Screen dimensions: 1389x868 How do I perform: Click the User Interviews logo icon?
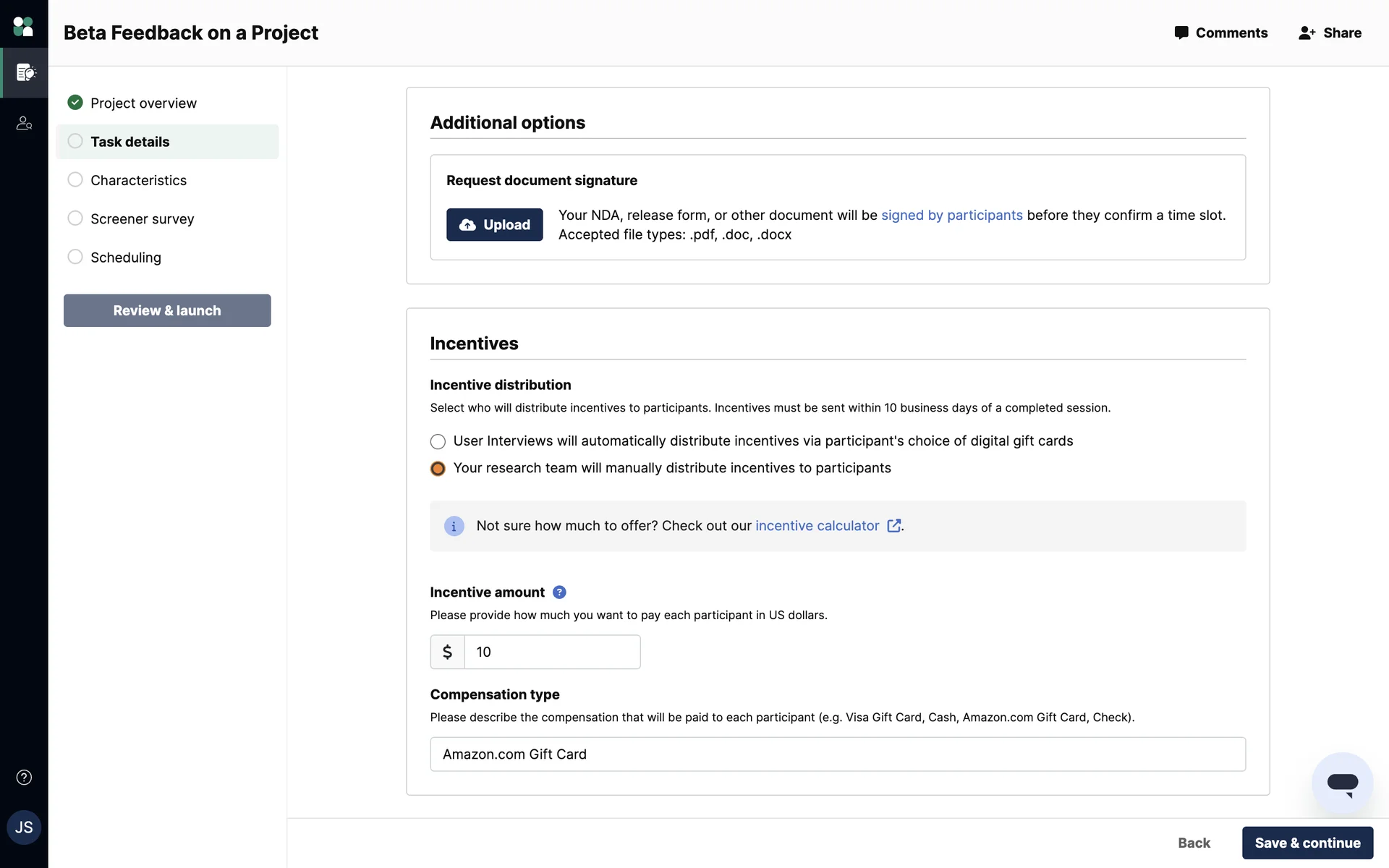[23, 27]
